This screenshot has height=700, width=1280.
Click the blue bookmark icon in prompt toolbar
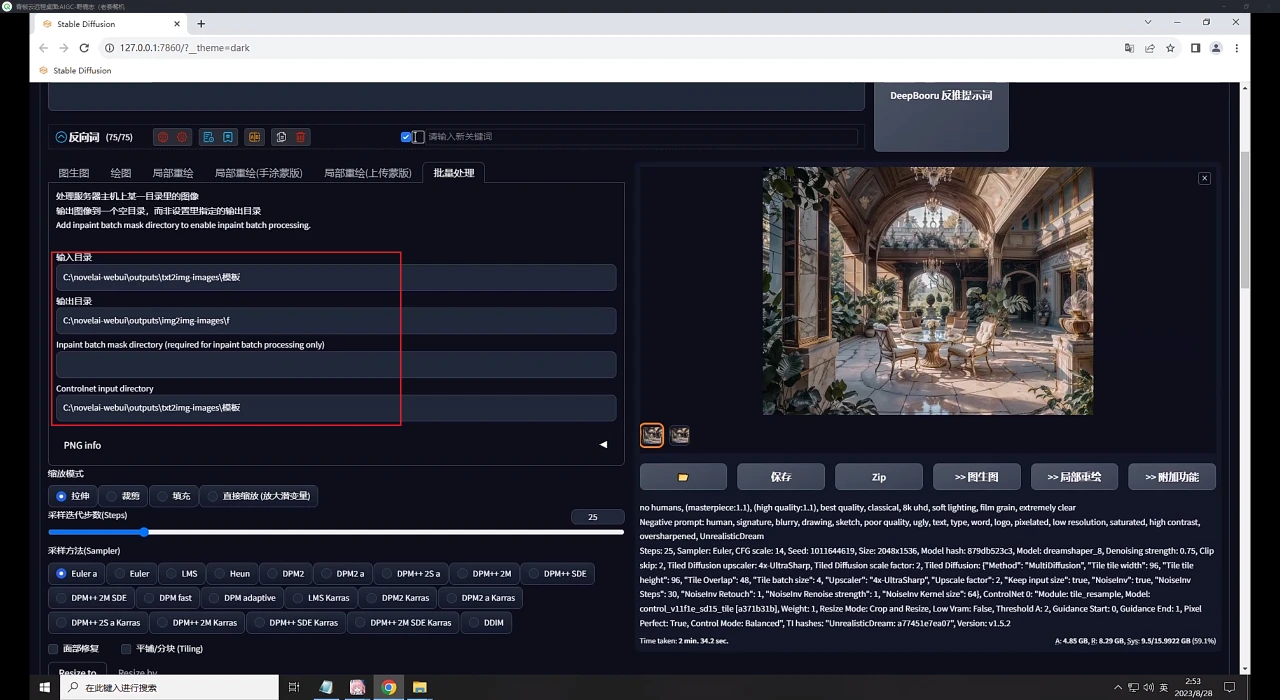click(228, 137)
